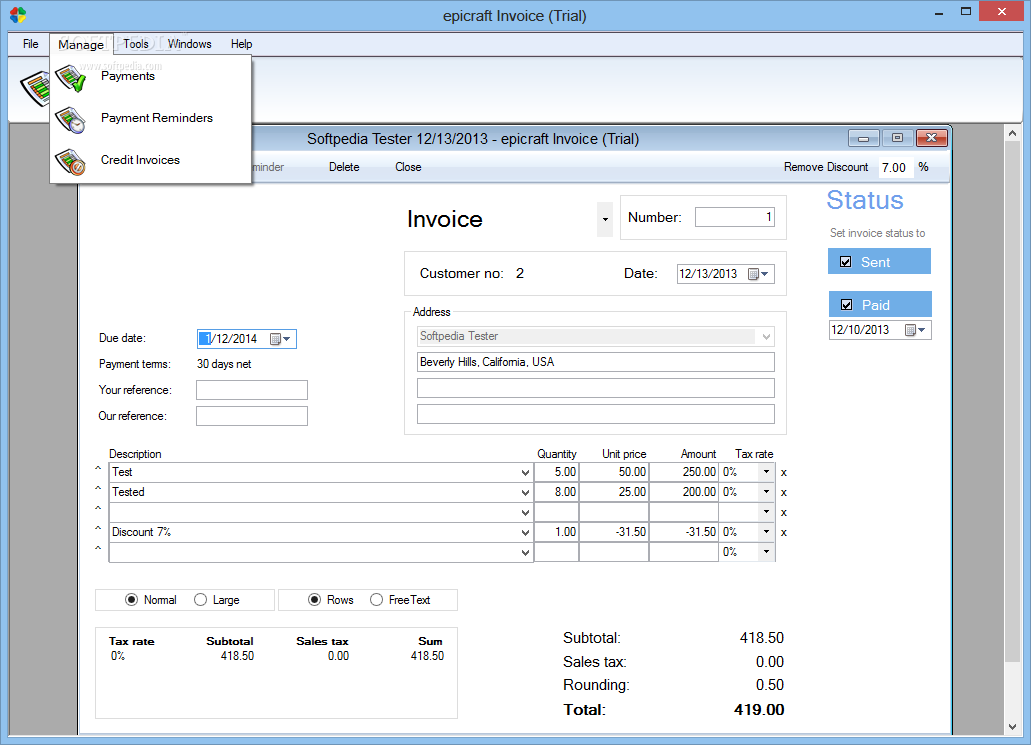Click Delete in invoice toolbar

pyautogui.click(x=344, y=167)
